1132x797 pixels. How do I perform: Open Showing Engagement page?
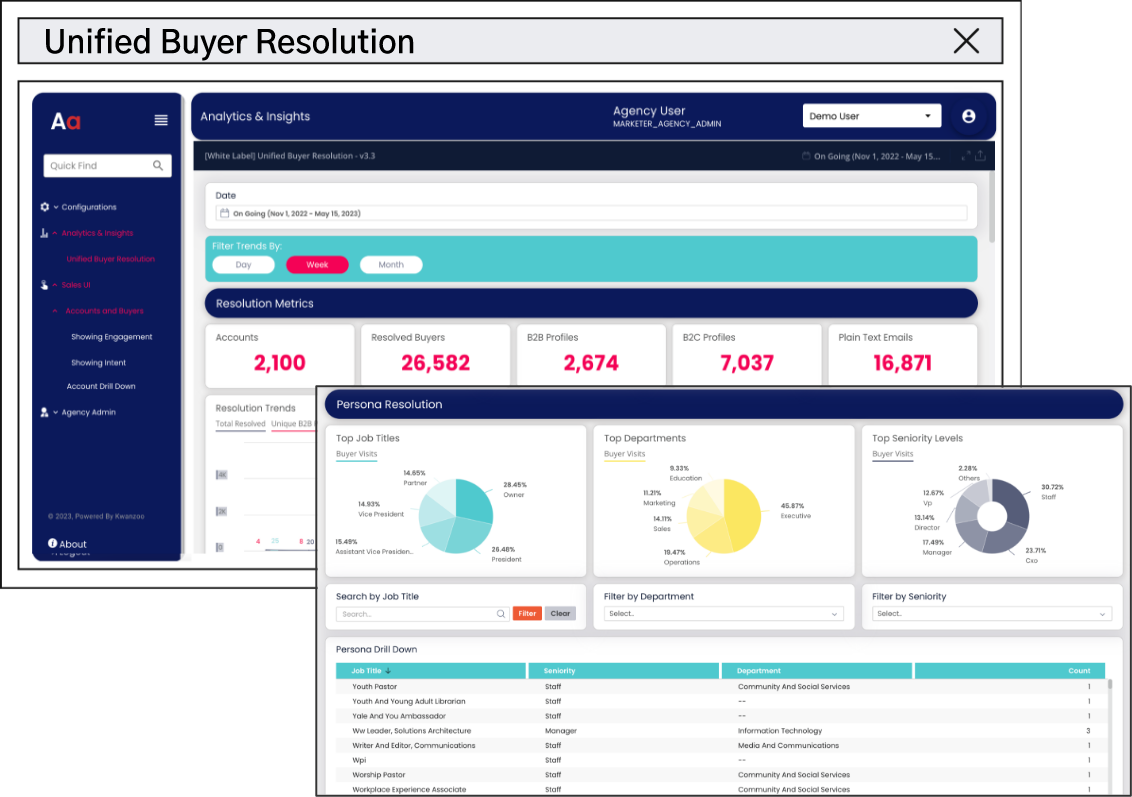point(111,336)
